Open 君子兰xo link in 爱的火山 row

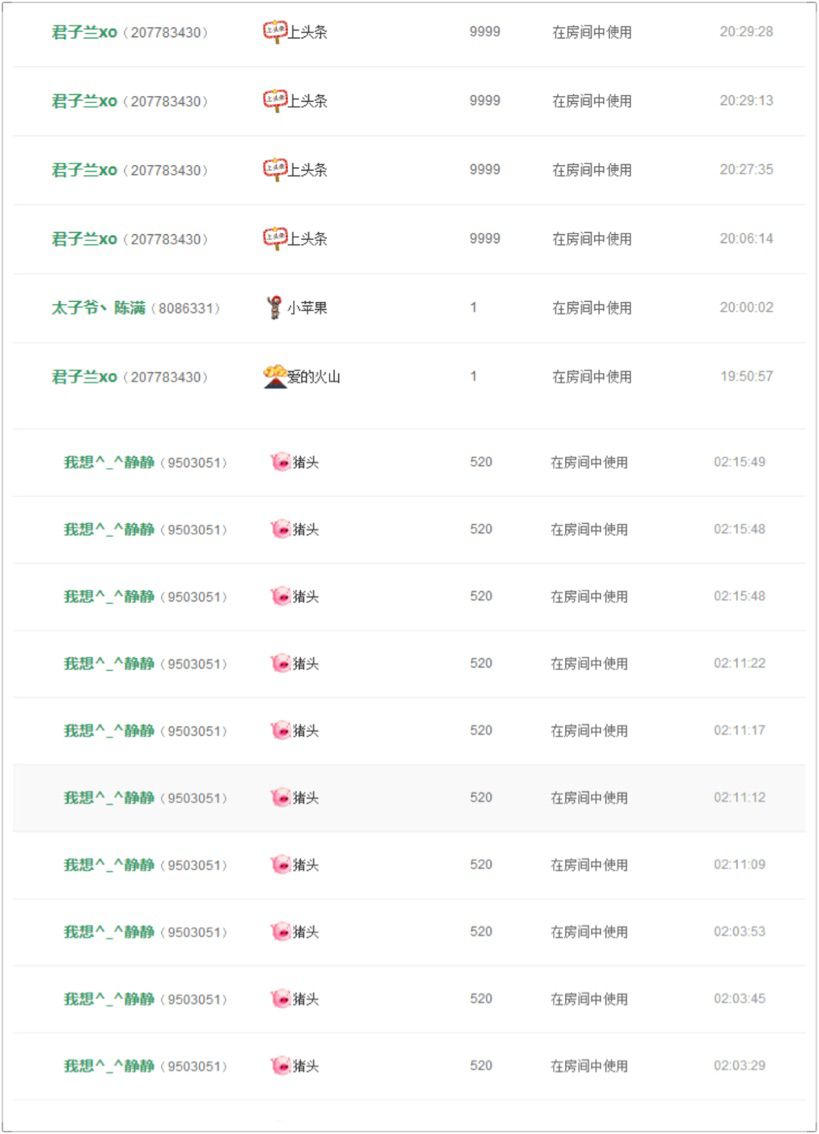[84, 377]
